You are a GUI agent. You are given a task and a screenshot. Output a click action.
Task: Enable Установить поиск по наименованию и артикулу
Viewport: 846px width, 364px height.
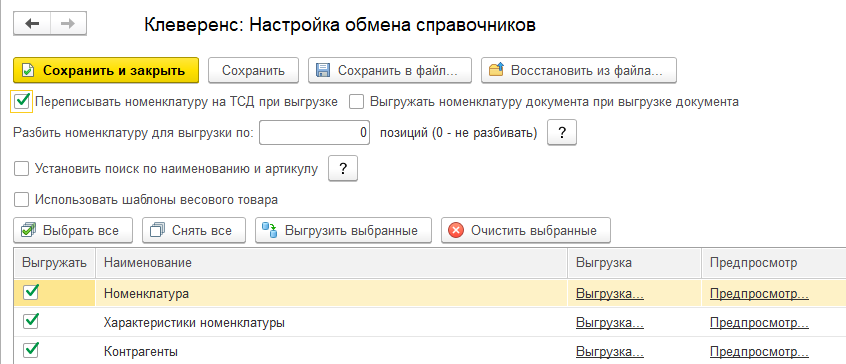(22, 169)
